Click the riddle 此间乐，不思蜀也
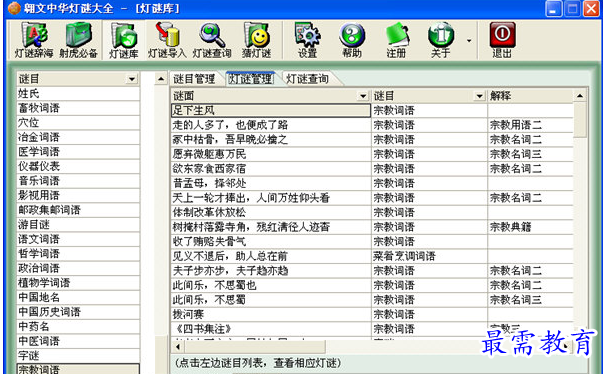Image resolution: width=603 pixels, height=374 pixels. point(271,285)
